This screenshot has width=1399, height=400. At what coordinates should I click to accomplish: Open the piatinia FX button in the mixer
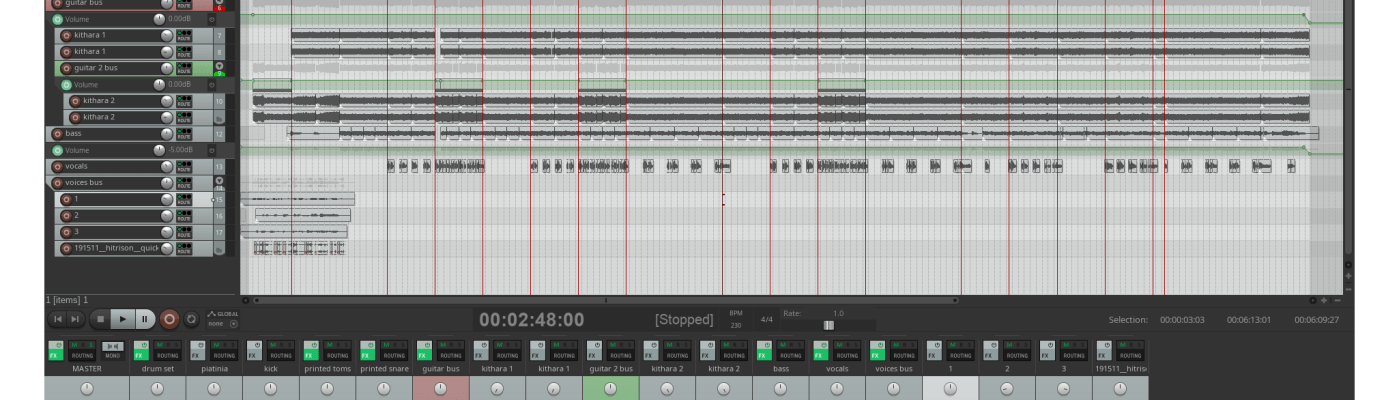point(197,355)
